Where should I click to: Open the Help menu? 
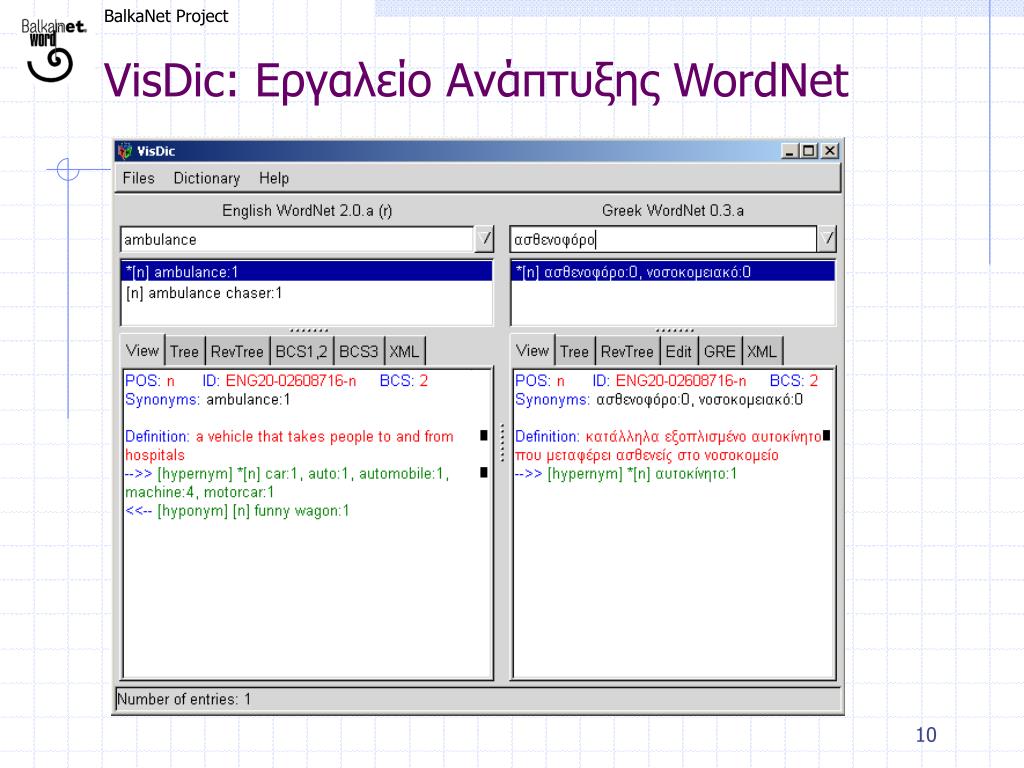pos(274,178)
